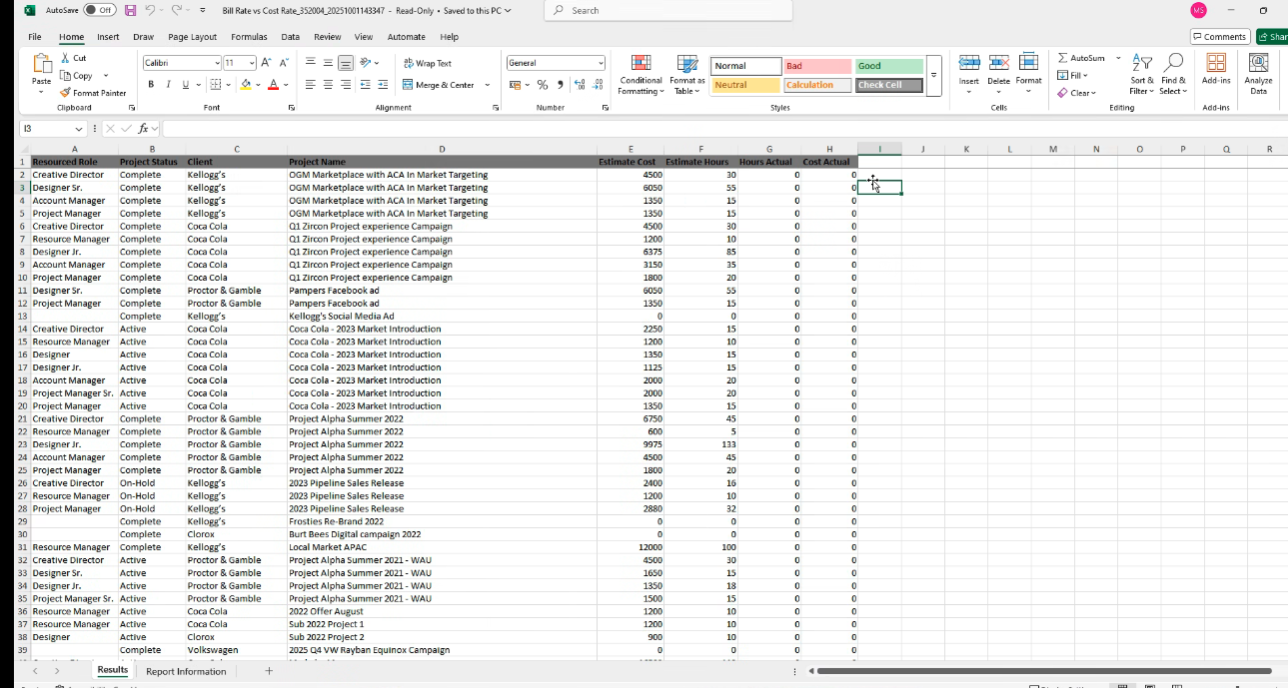Click the Copy button
The height and width of the screenshot is (688, 1288).
(x=77, y=75)
